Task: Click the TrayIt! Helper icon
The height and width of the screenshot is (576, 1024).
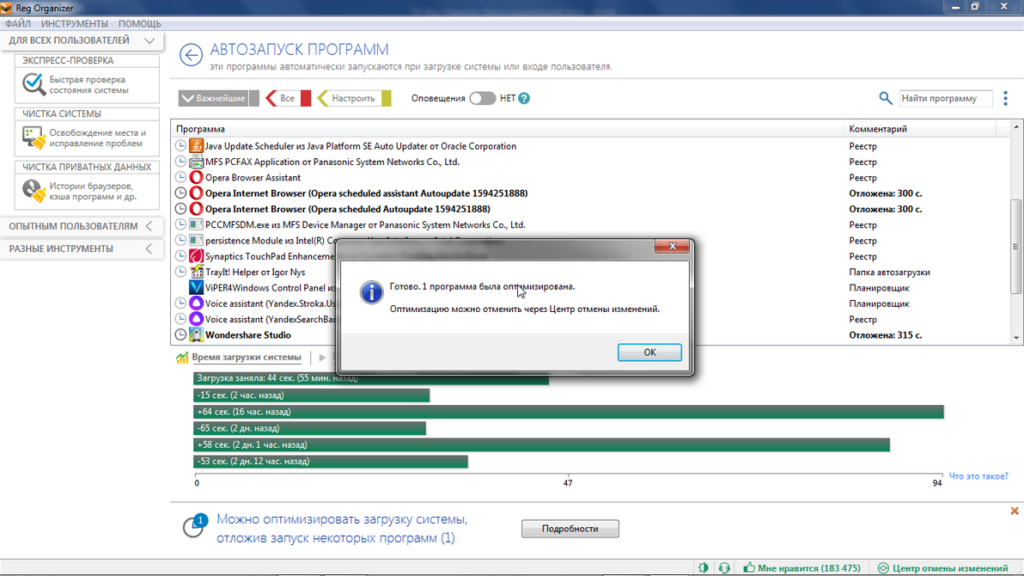Action: pyautogui.click(x=196, y=272)
